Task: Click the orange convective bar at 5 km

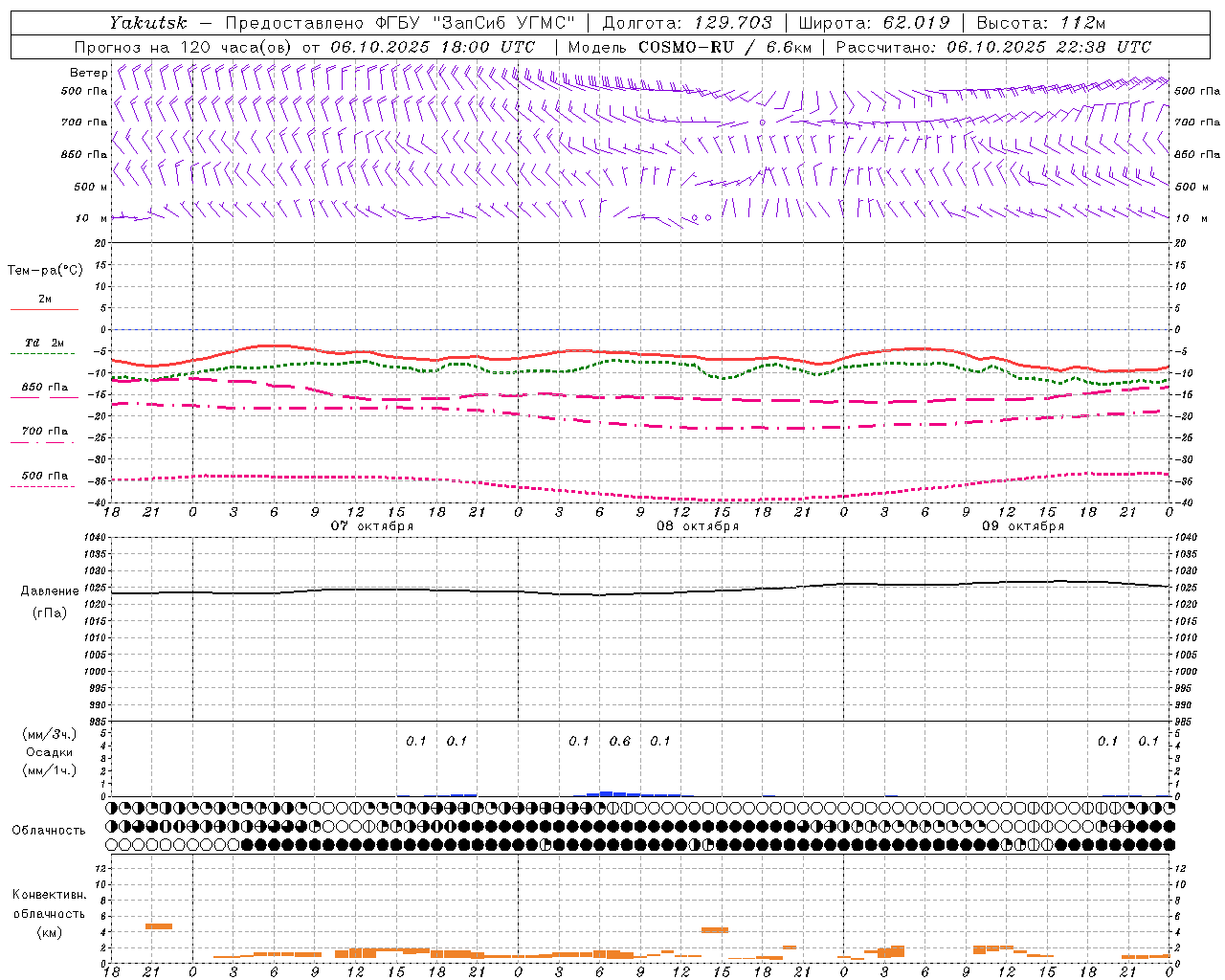Action: 159,925
